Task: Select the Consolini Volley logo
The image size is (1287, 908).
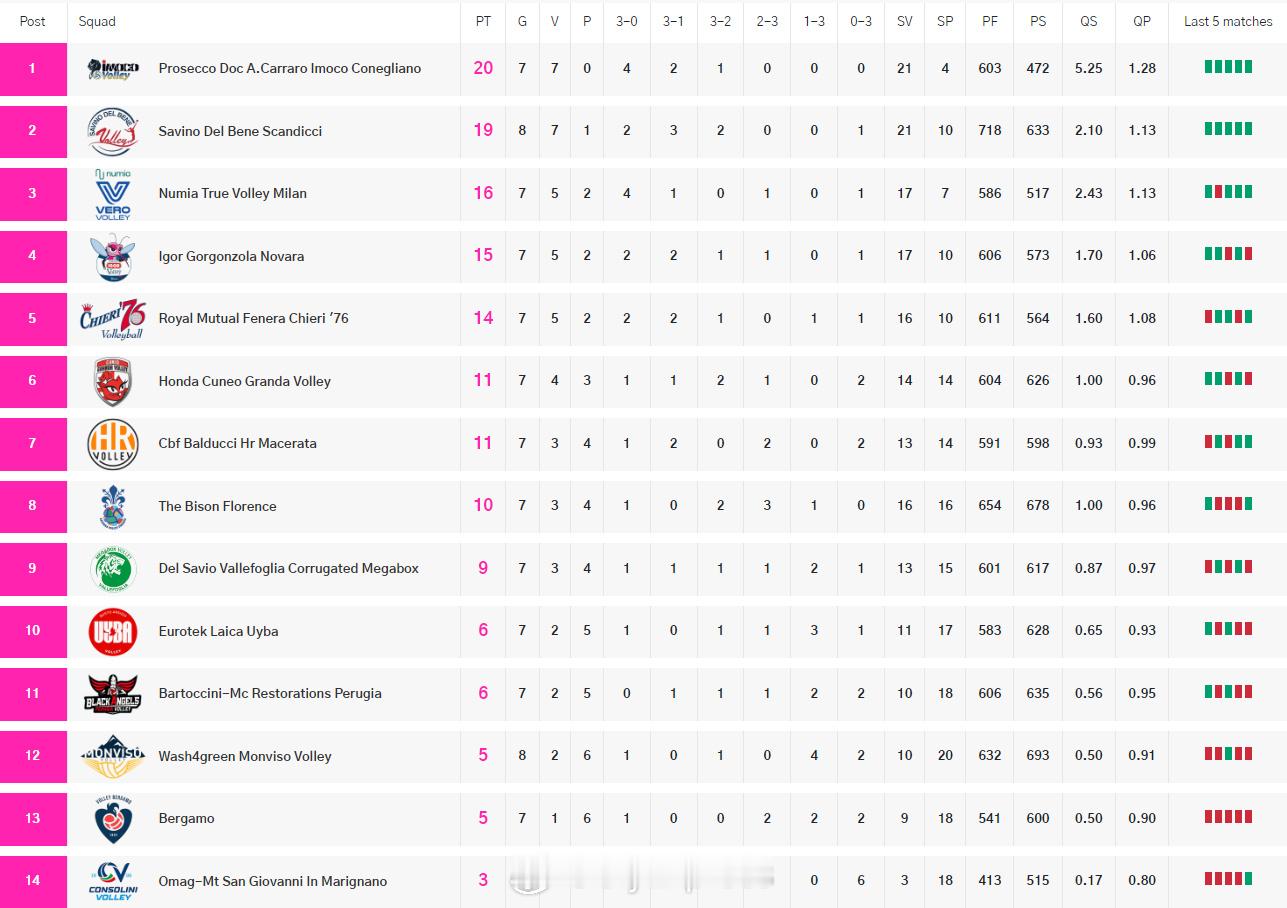Action: coord(113,881)
